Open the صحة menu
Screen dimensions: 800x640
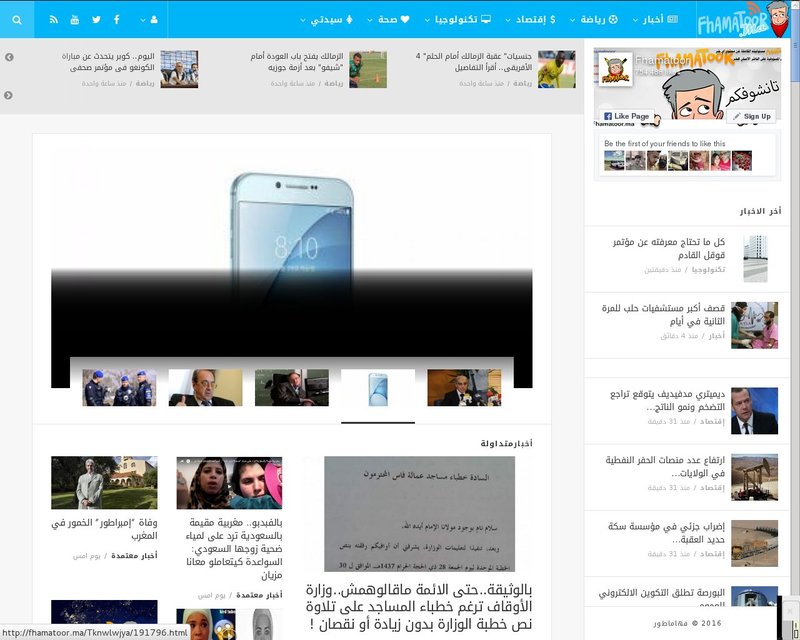(x=393, y=19)
